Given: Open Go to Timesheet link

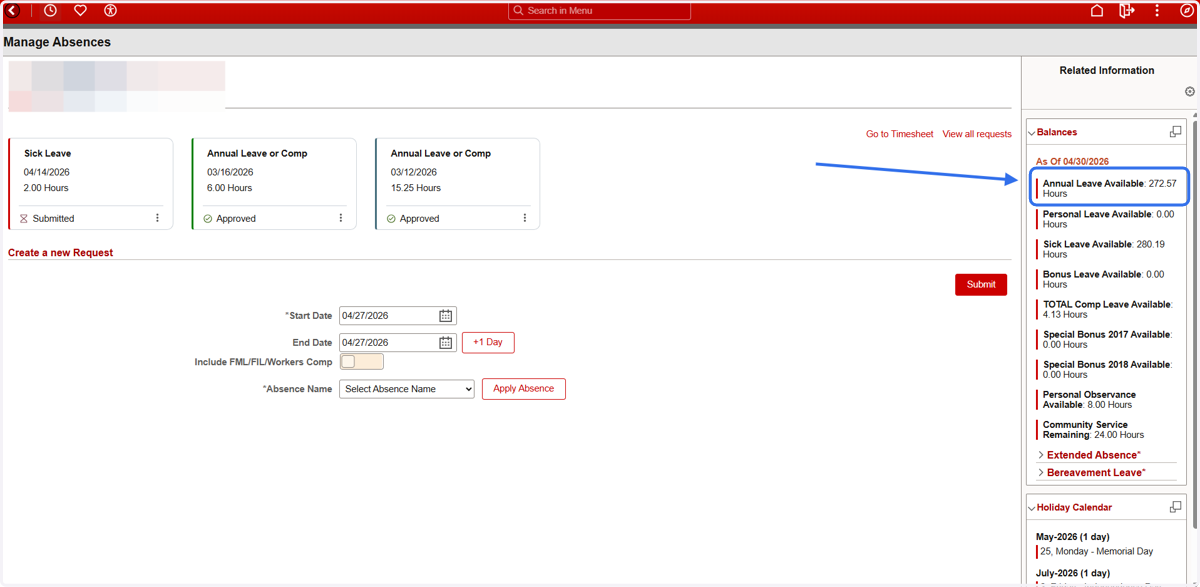Looking at the screenshot, I should [x=900, y=134].
